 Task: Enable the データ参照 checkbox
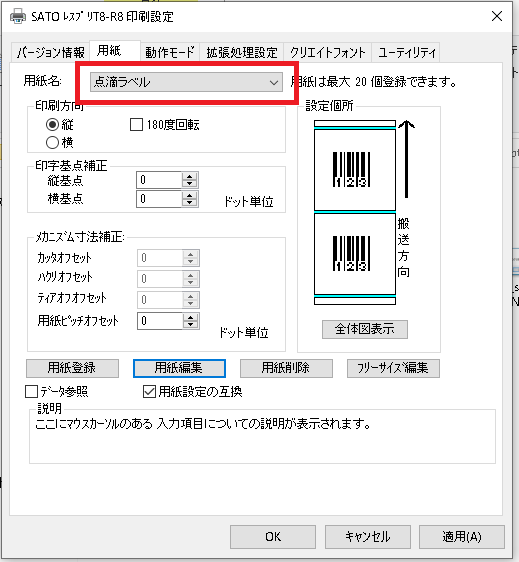(32, 391)
